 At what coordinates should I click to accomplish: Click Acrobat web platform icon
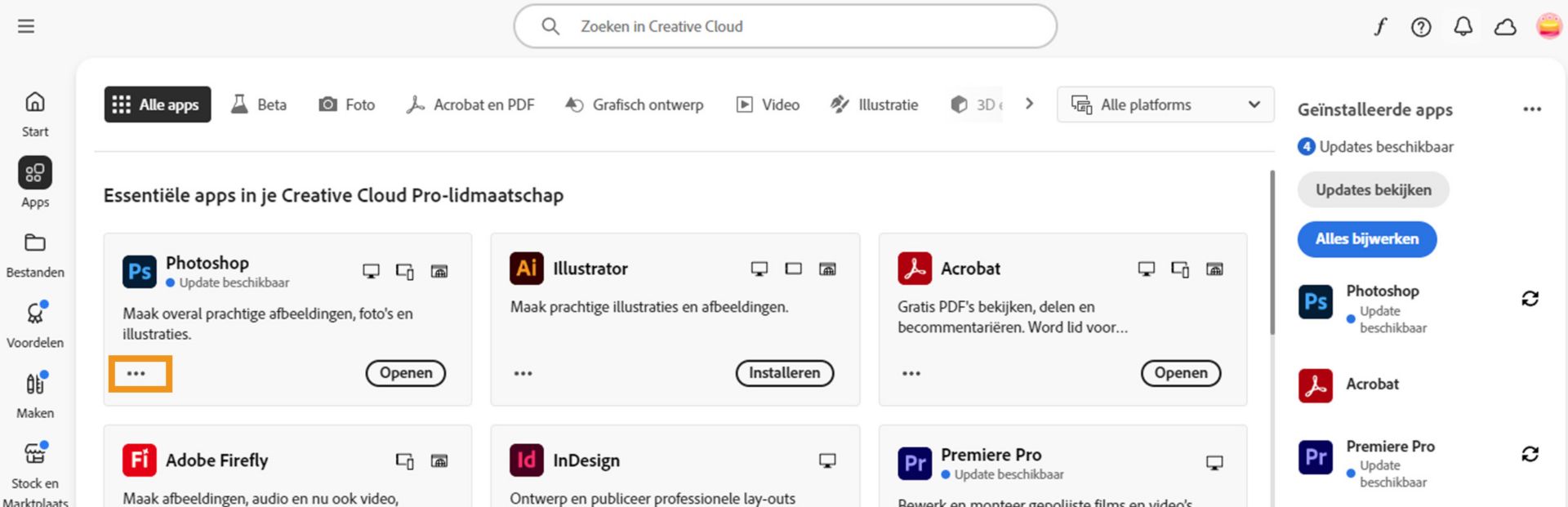1214,269
